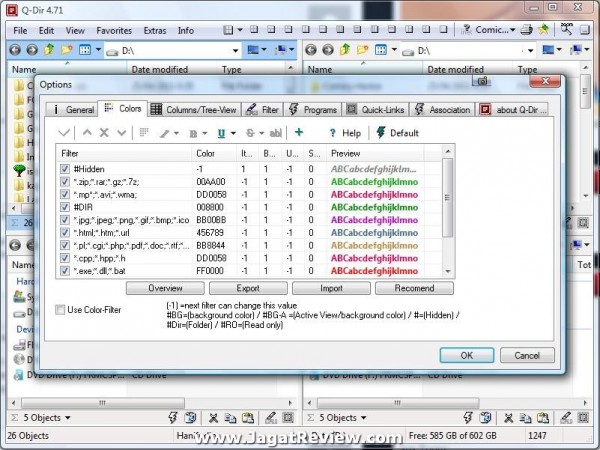Click the green plus add filter icon
The image size is (600, 450).
299,132
